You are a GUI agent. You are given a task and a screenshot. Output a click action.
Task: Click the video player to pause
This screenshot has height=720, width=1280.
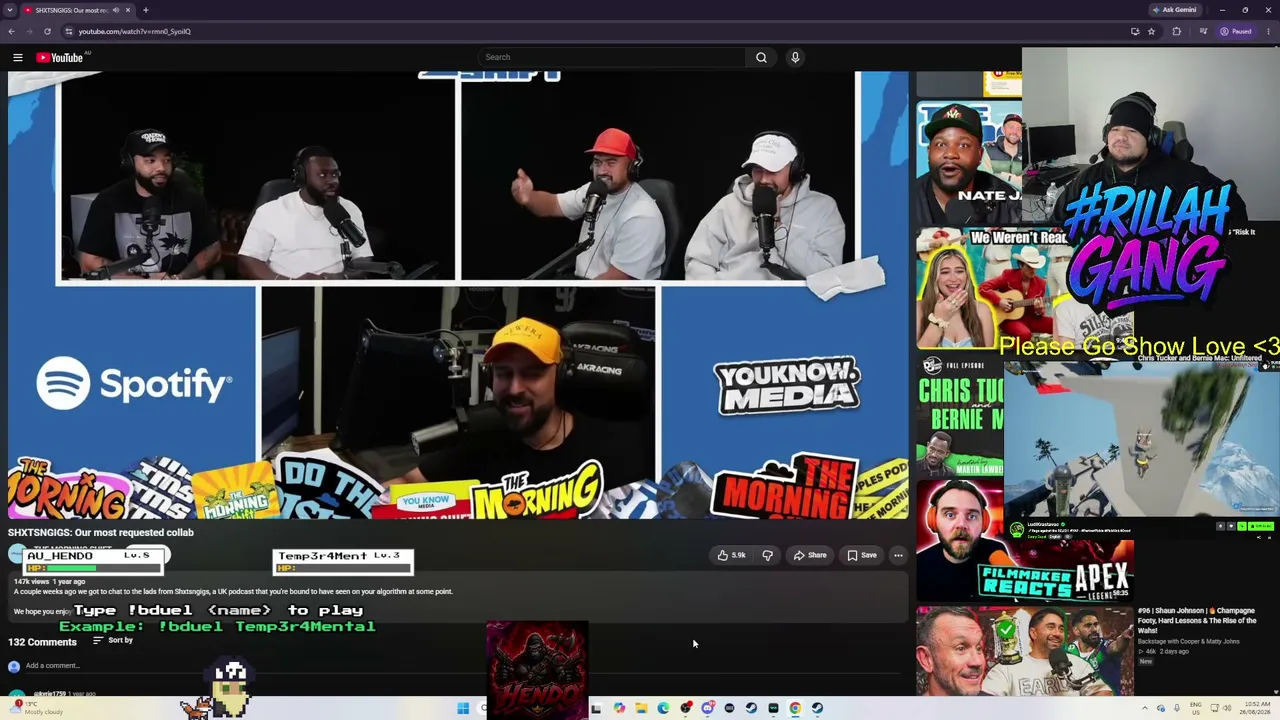pos(458,295)
